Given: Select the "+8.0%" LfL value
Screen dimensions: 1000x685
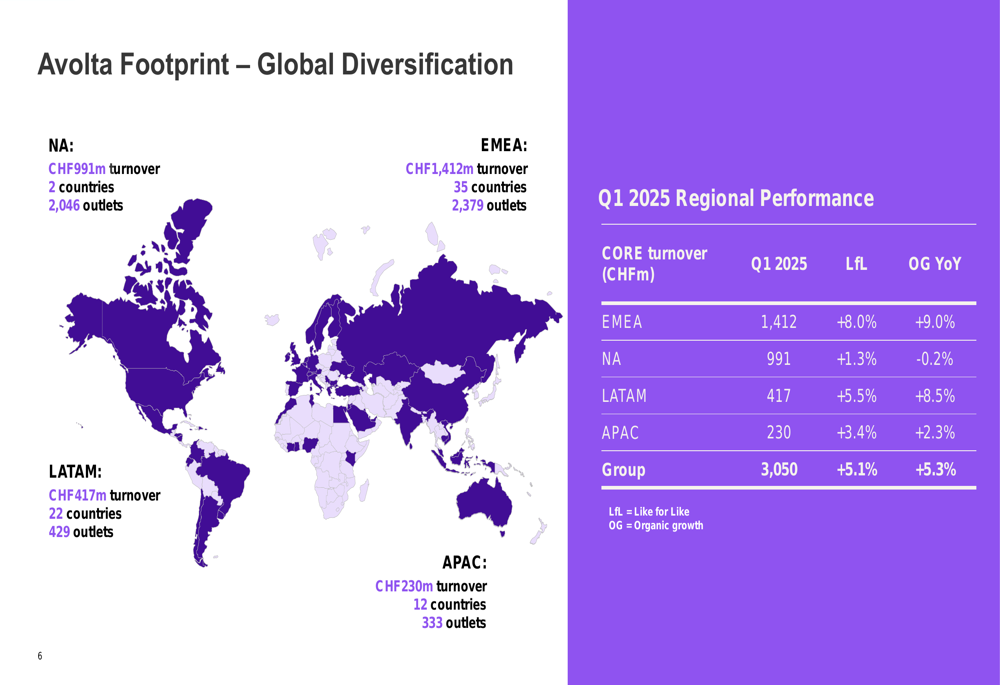Looking at the screenshot, I should coord(857,322).
